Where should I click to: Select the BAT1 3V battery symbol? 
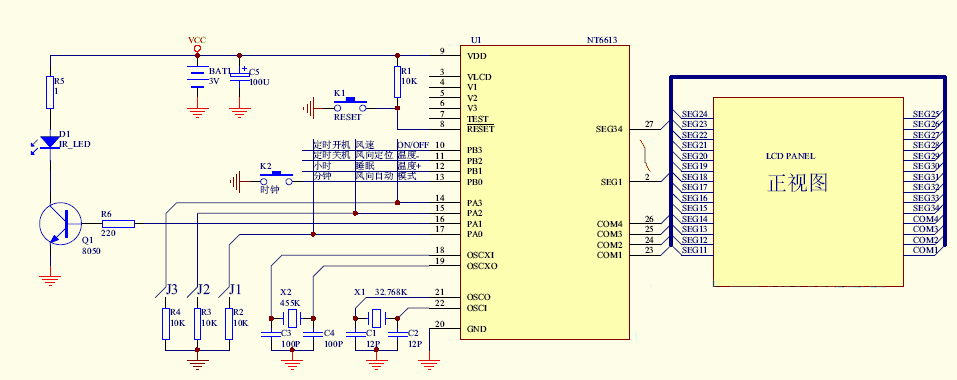tap(197, 77)
